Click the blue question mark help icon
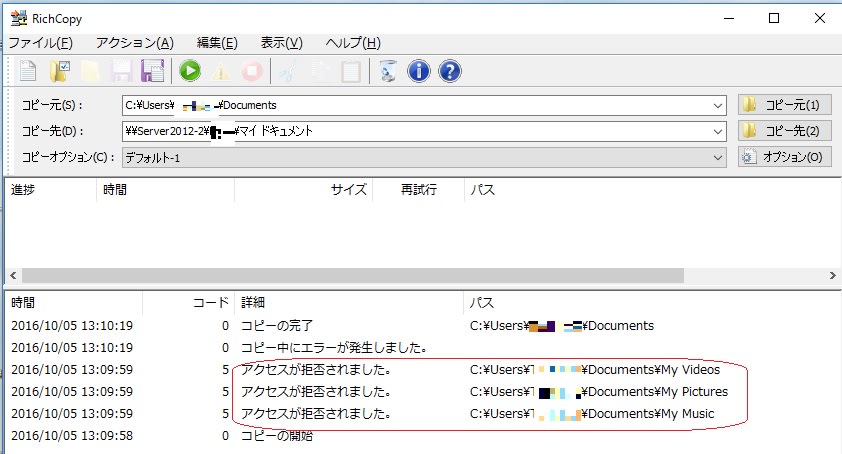The height and width of the screenshot is (454, 842). 450,71
